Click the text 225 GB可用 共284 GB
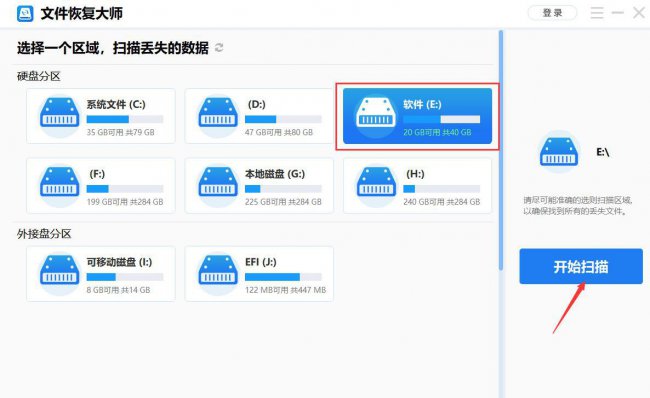 pos(283,202)
